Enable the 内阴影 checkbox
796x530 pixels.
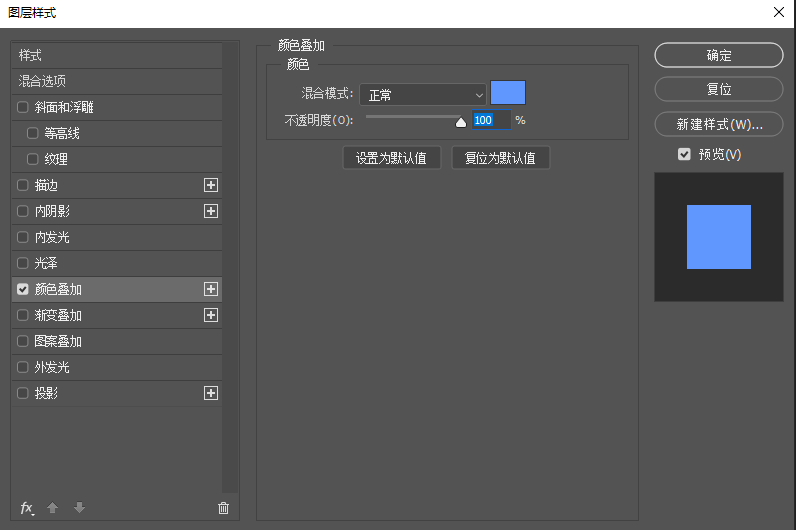[22, 211]
